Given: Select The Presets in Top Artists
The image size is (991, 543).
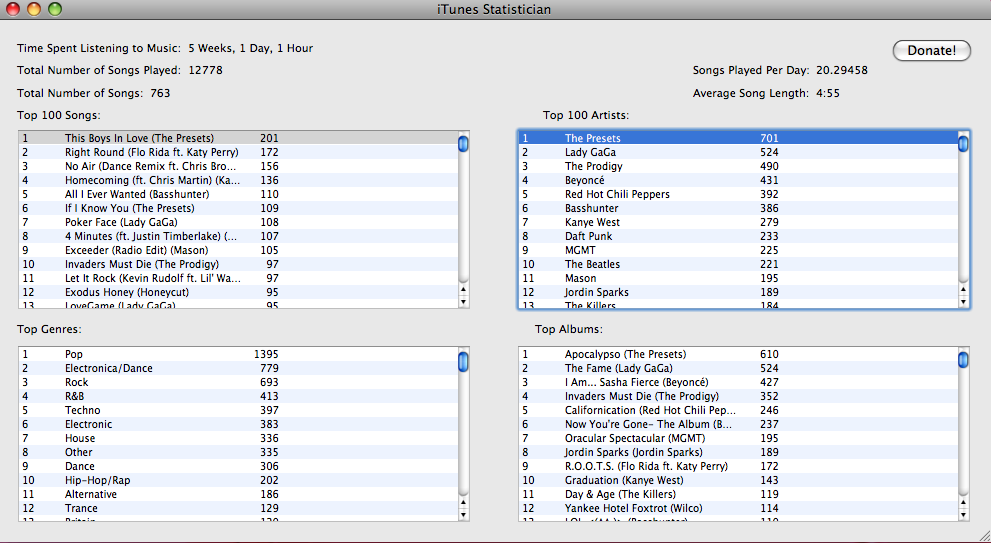Looking at the screenshot, I should pyautogui.click(x=738, y=138).
